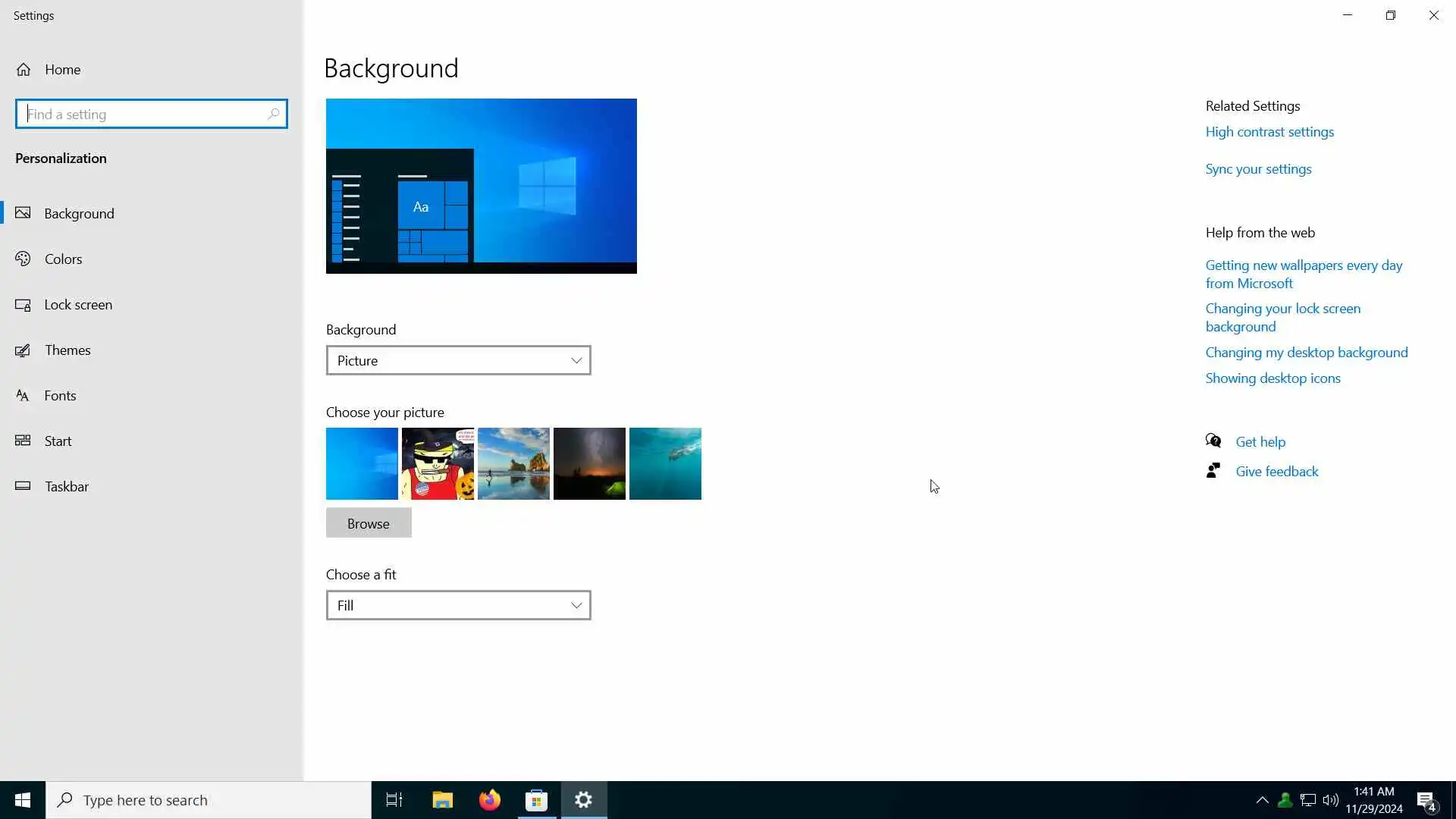1456x819 pixels.
Task: Open Colors personalization page
Action: pyautogui.click(x=63, y=259)
